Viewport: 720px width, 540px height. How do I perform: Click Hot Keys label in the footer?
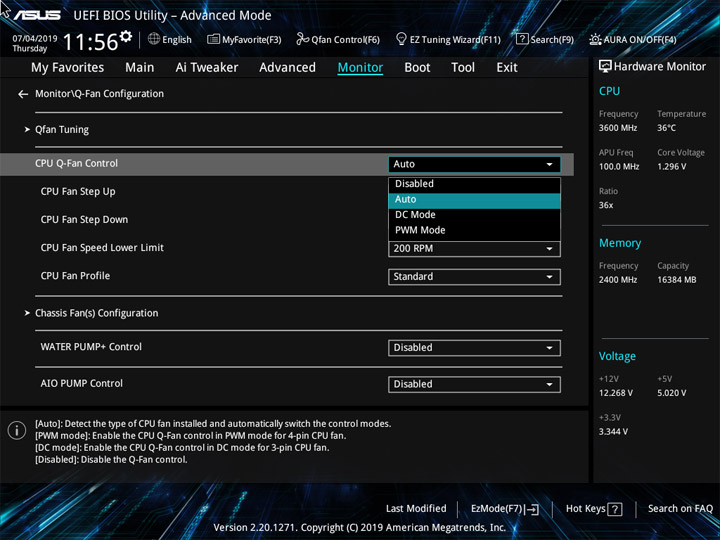(585, 509)
